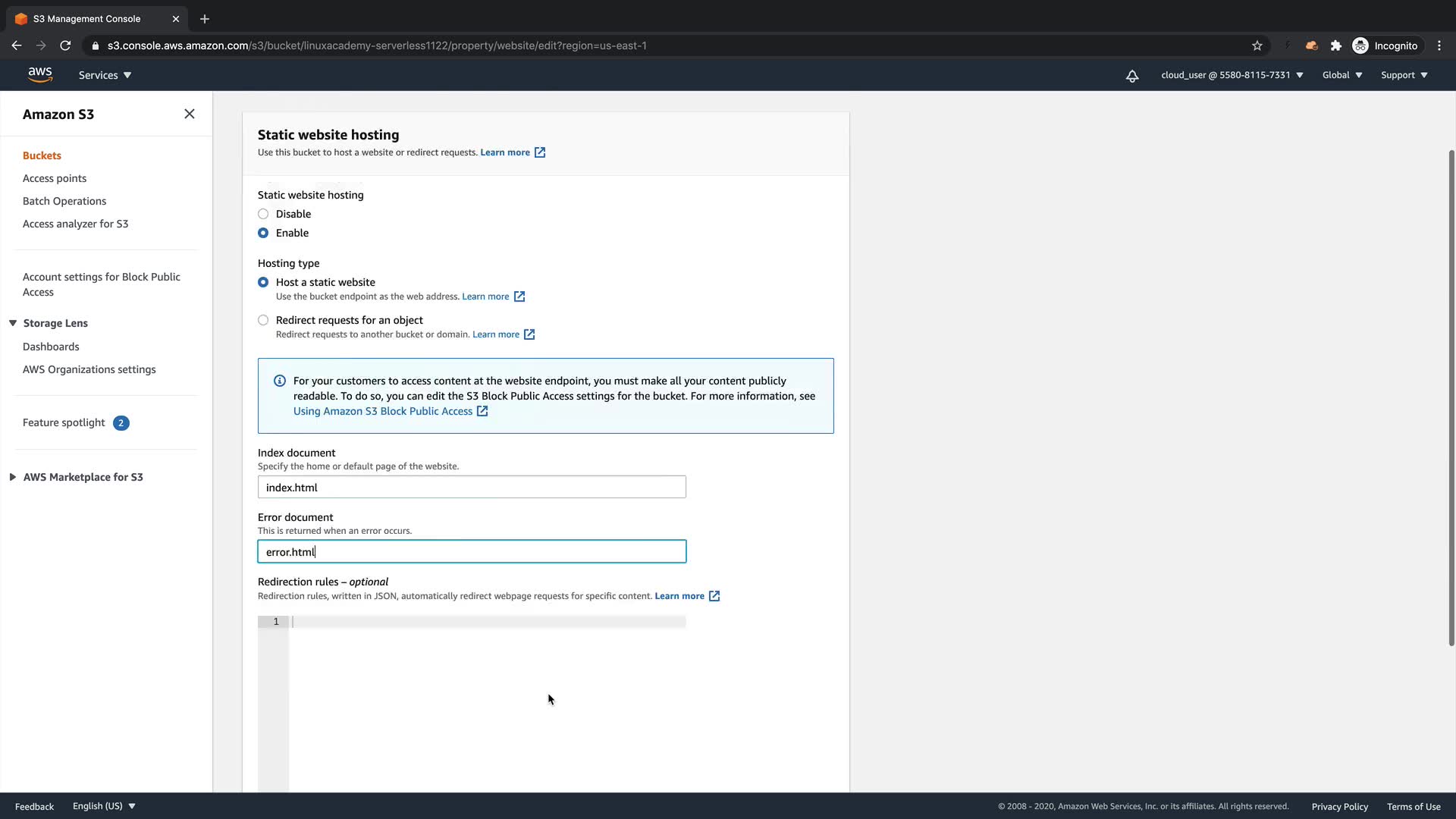Open the Services dropdown menu

[x=105, y=75]
